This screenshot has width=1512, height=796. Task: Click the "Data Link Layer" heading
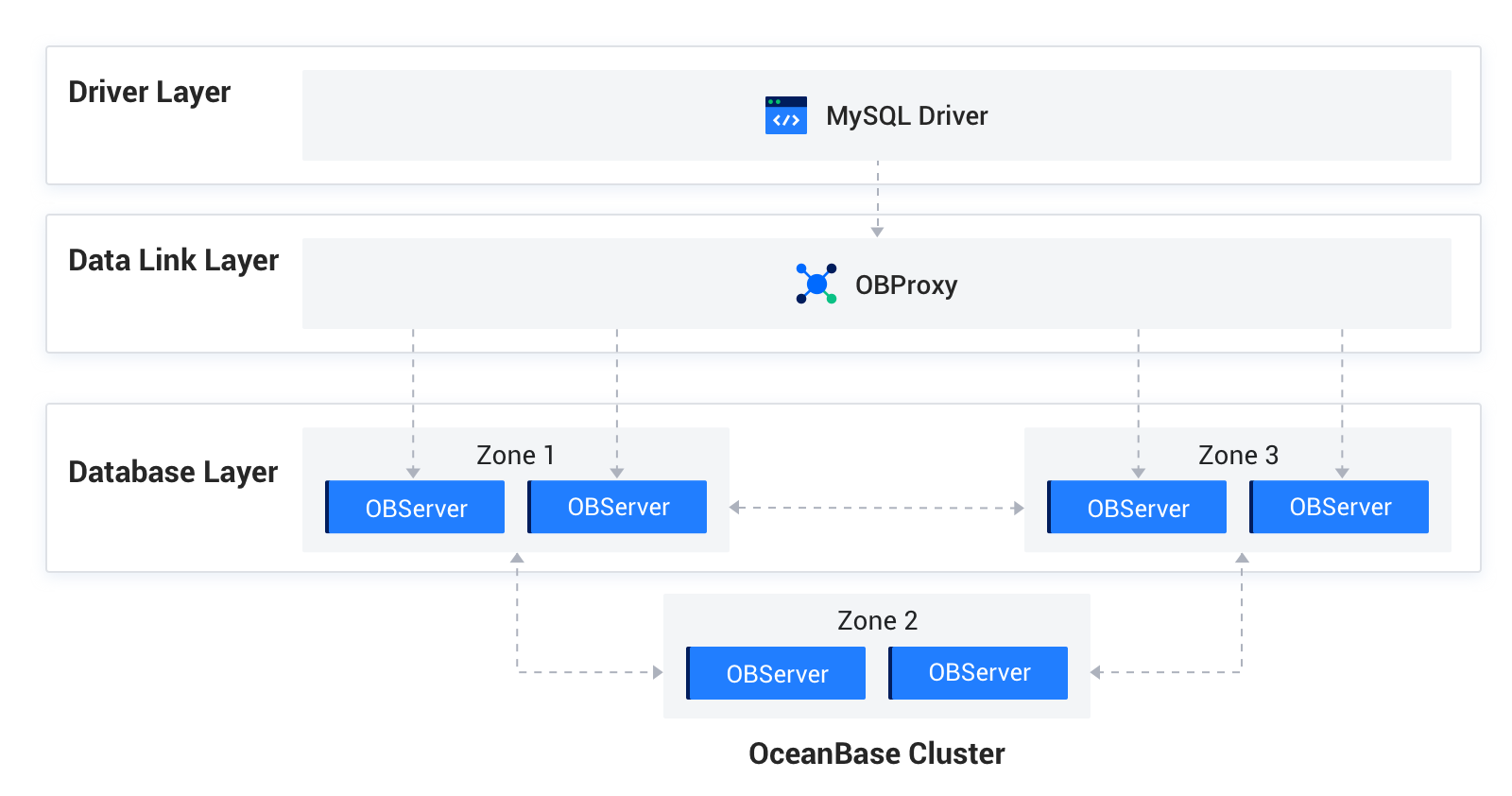173,261
